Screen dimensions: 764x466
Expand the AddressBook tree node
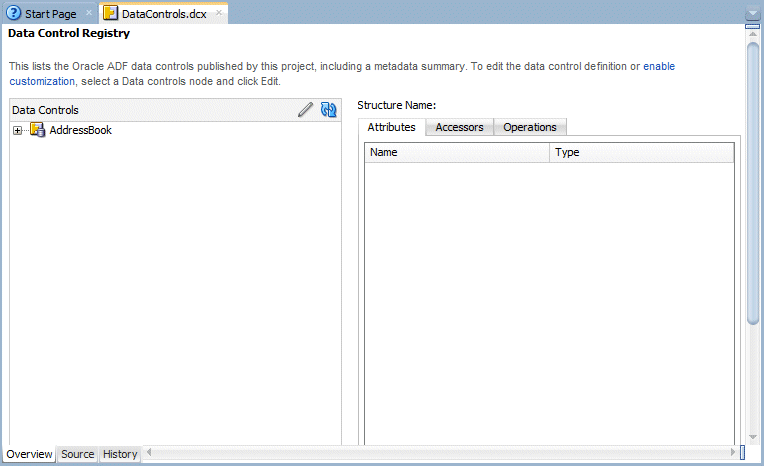pyautogui.click(x=18, y=131)
